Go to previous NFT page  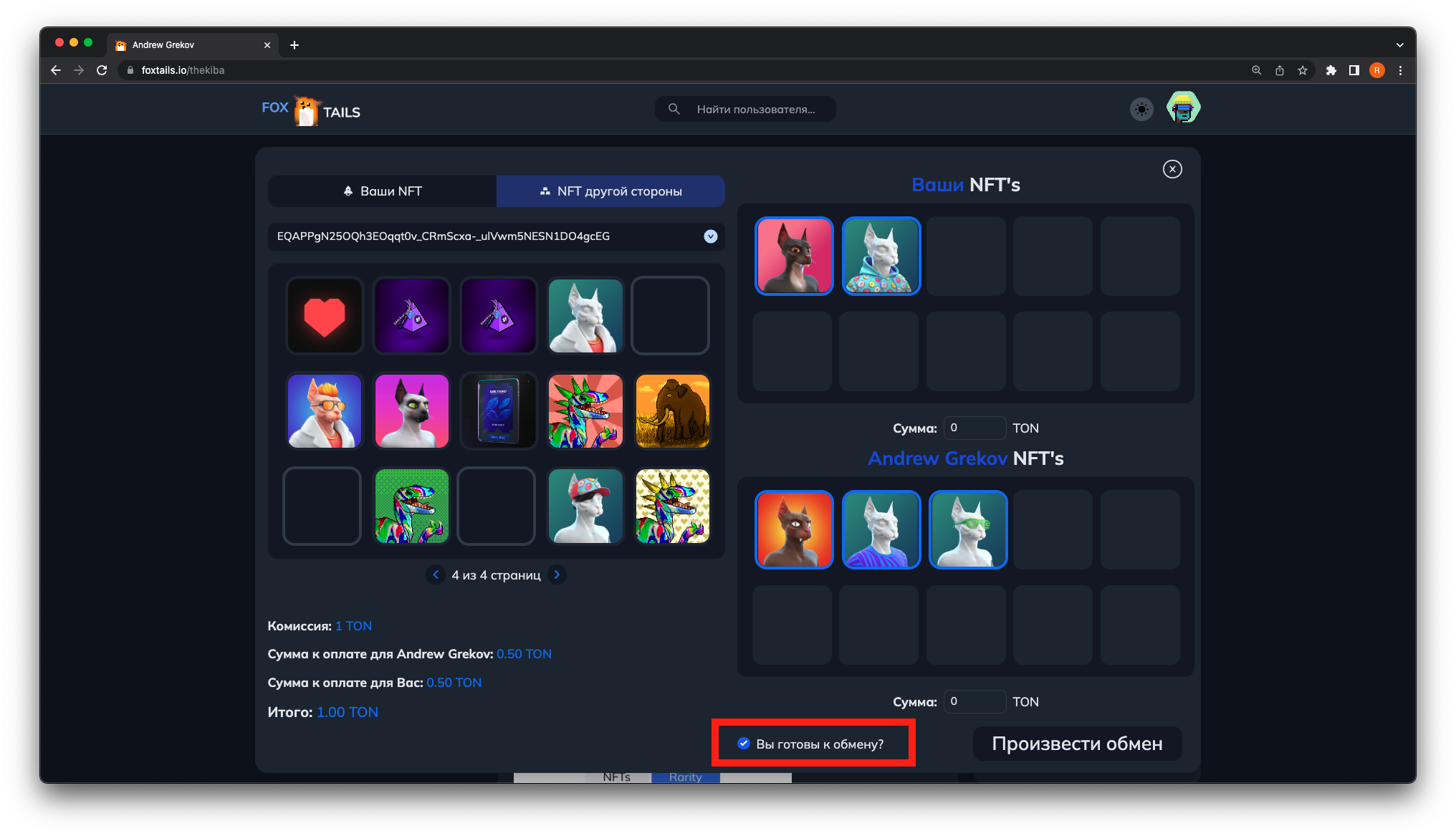pyautogui.click(x=436, y=575)
